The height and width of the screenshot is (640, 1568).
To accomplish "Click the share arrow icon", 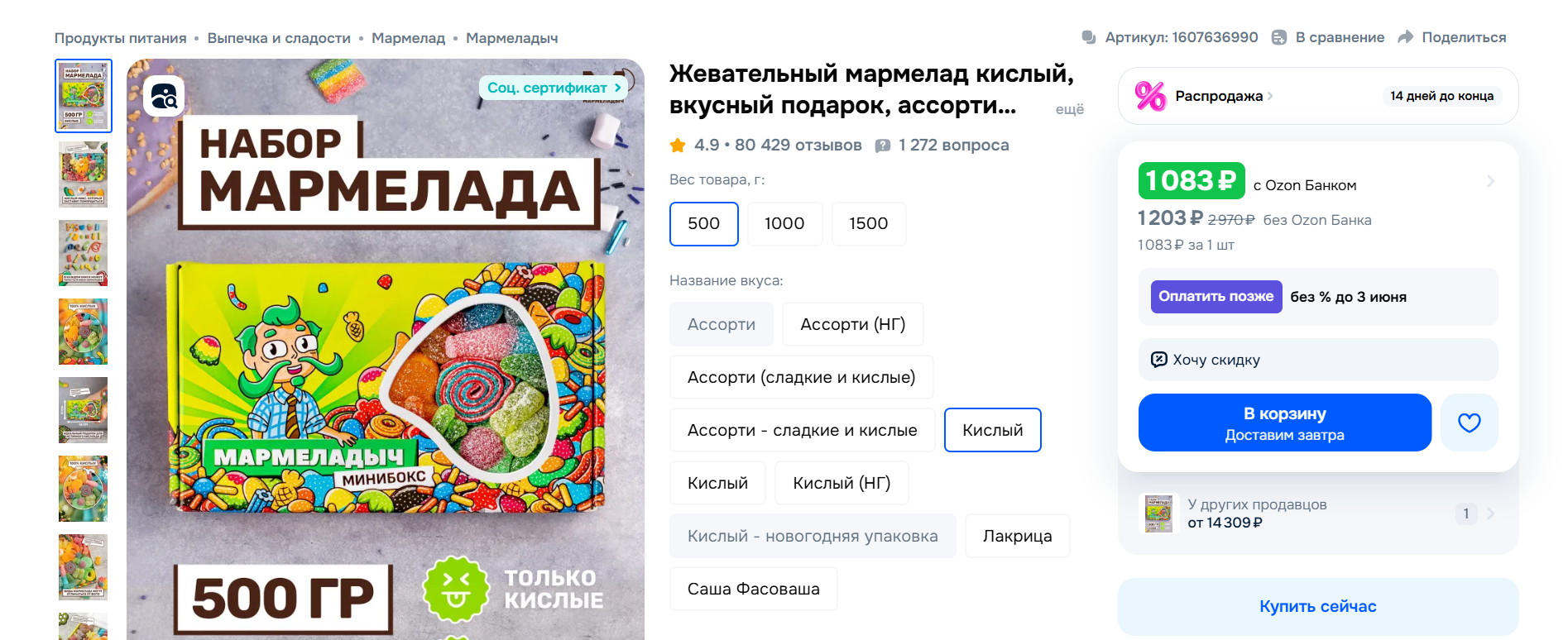I will click(1405, 37).
